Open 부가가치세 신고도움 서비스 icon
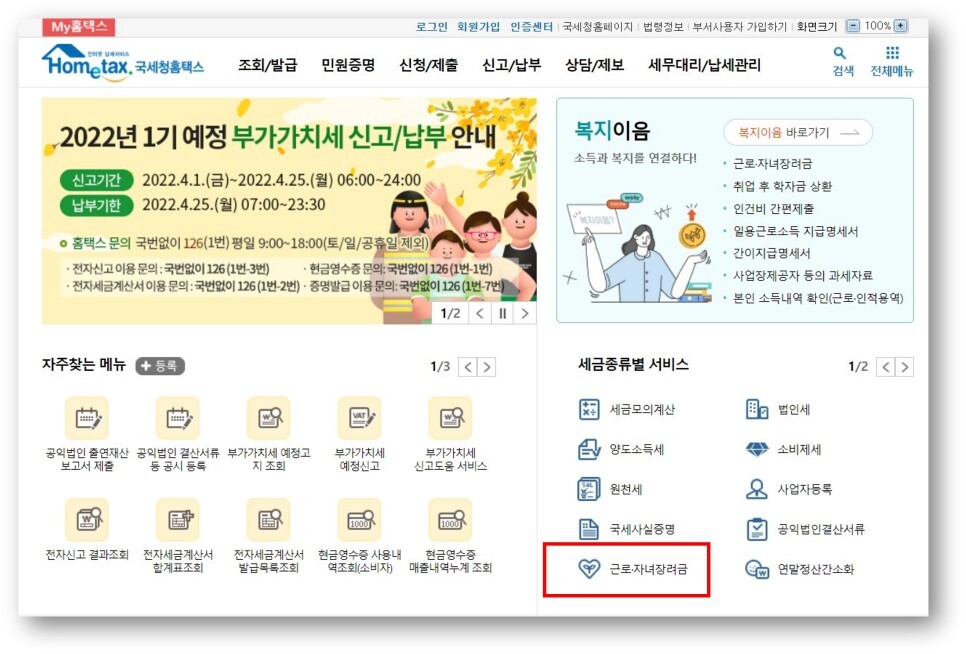This screenshot has height=654, width=966. [450, 418]
